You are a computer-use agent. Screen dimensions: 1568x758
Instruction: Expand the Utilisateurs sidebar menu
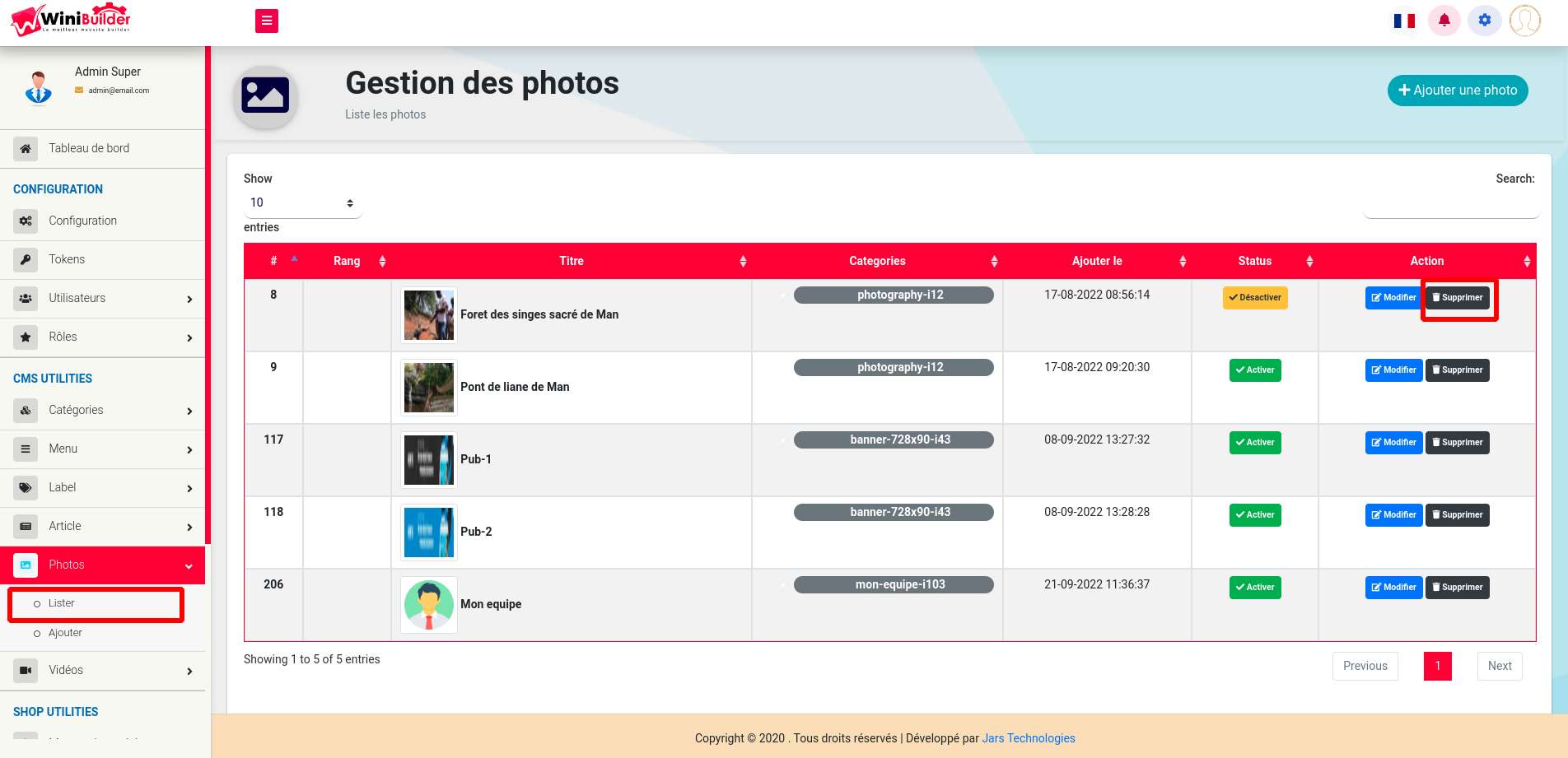pyautogui.click(x=102, y=299)
